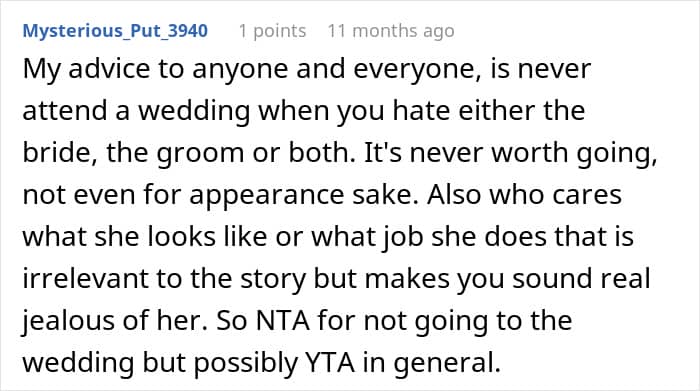Click the phrase "appearance sake."

(304, 196)
